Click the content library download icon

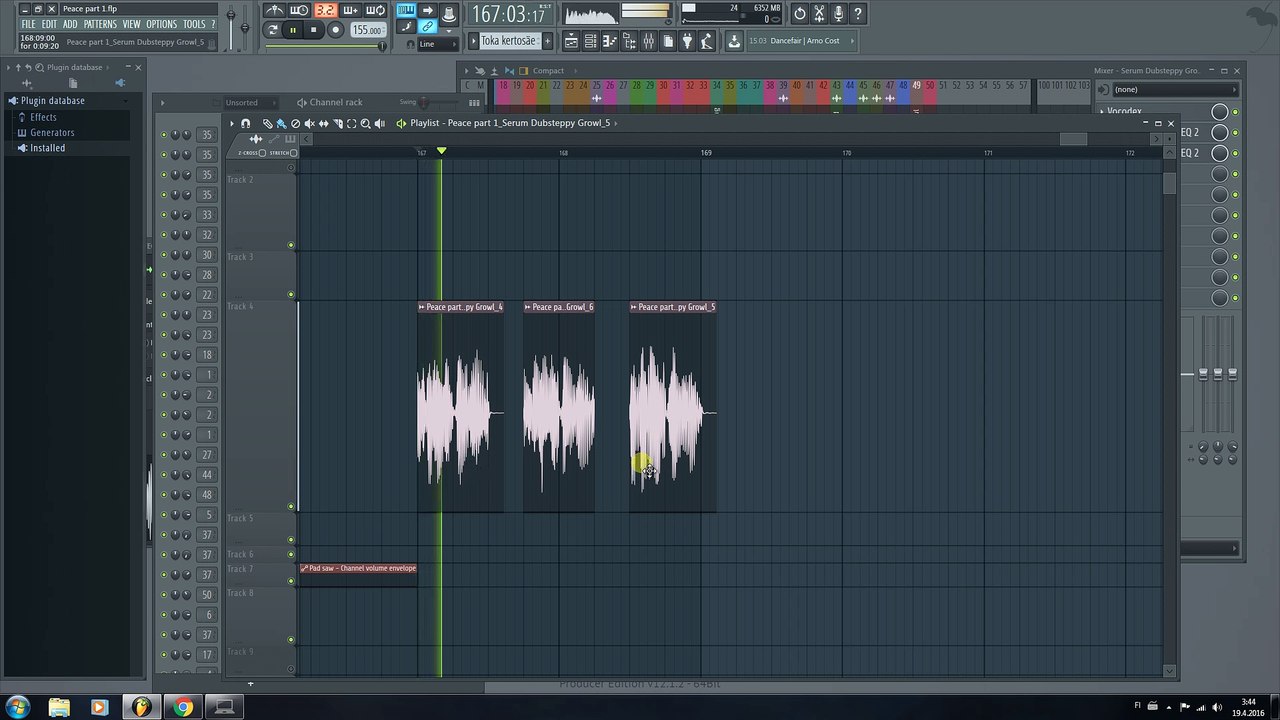click(x=734, y=41)
